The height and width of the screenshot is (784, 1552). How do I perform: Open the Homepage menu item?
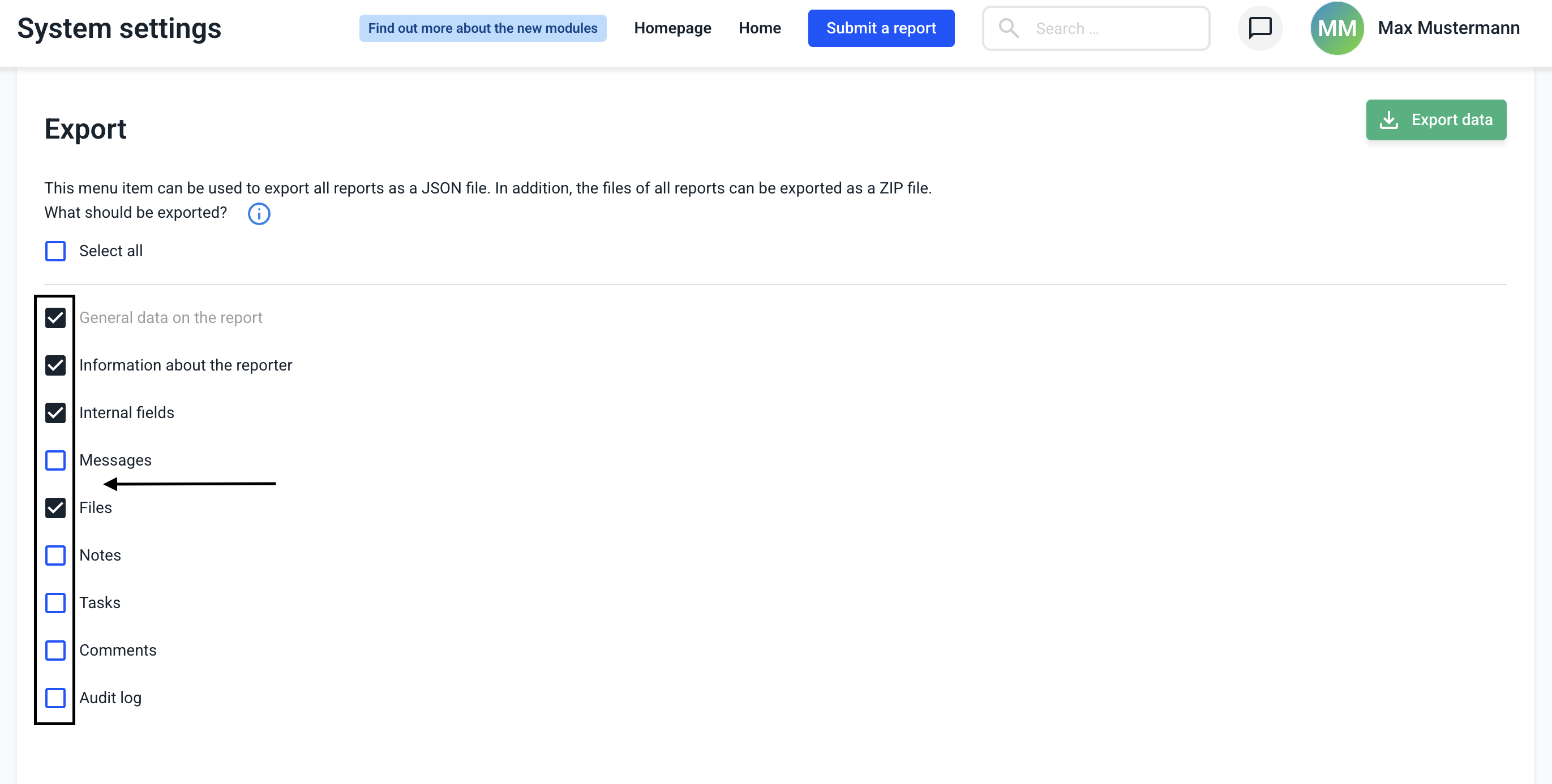tap(672, 28)
